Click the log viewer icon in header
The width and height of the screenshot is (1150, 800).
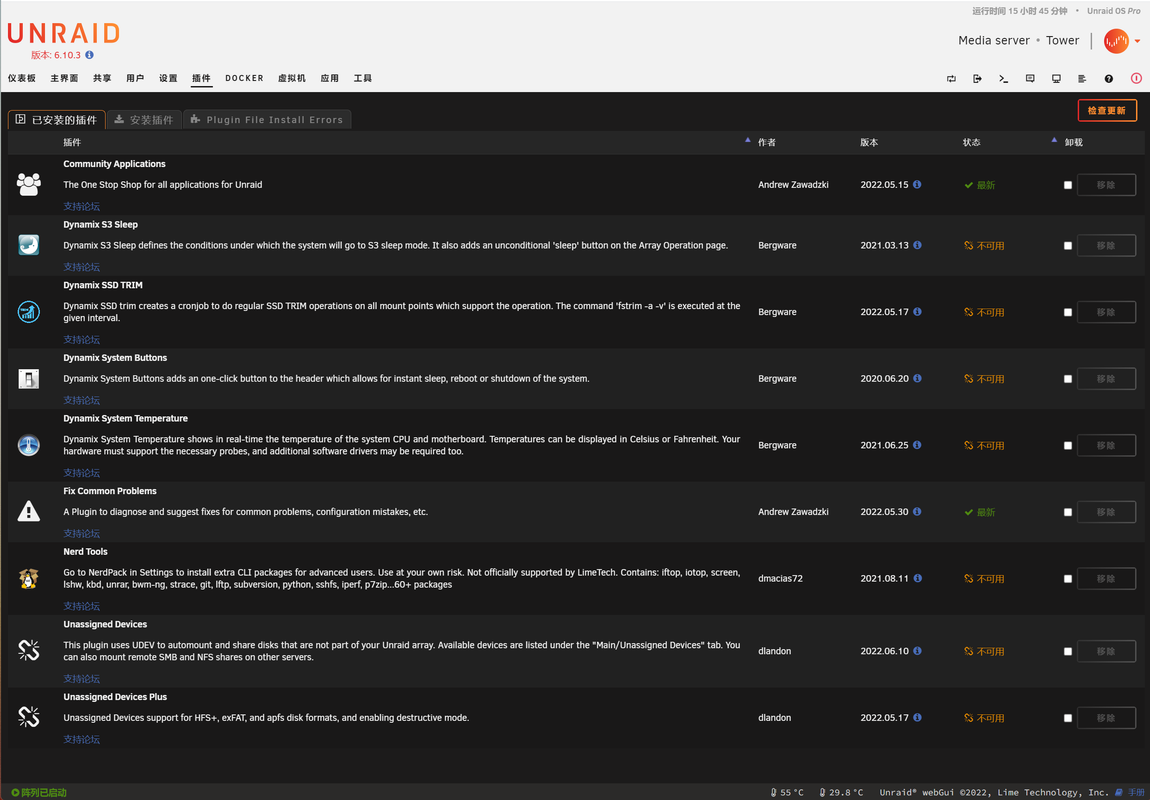[1082, 78]
